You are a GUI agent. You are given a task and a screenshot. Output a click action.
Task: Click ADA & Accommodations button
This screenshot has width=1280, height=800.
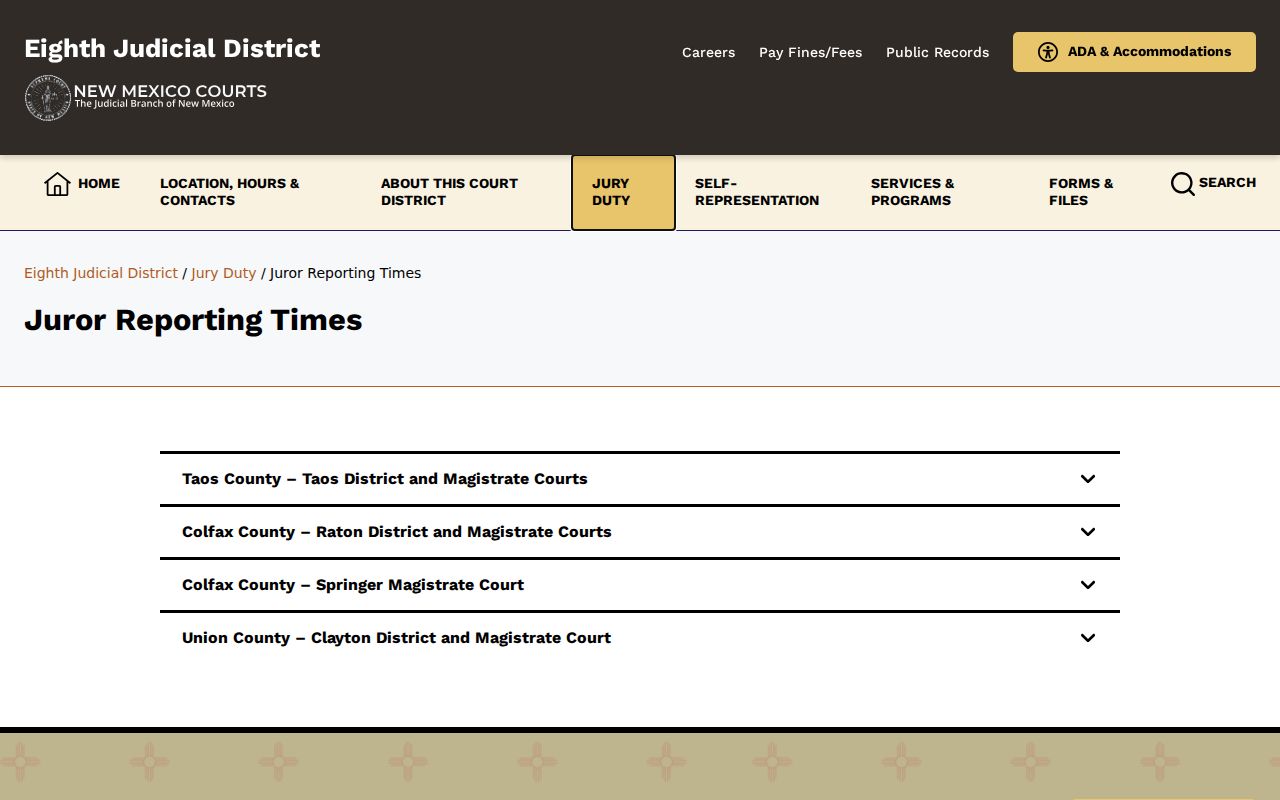[x=1134, y=52]
